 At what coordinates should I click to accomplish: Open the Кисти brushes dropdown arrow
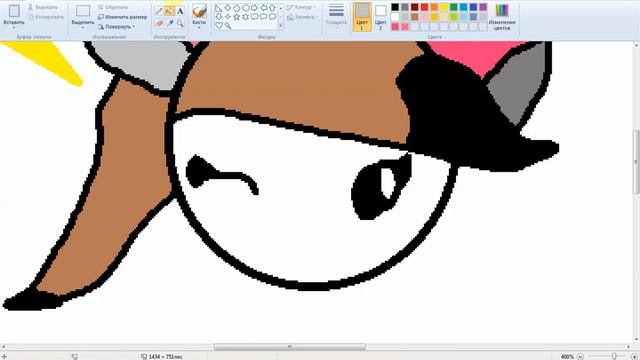click(x=199, y=27)
